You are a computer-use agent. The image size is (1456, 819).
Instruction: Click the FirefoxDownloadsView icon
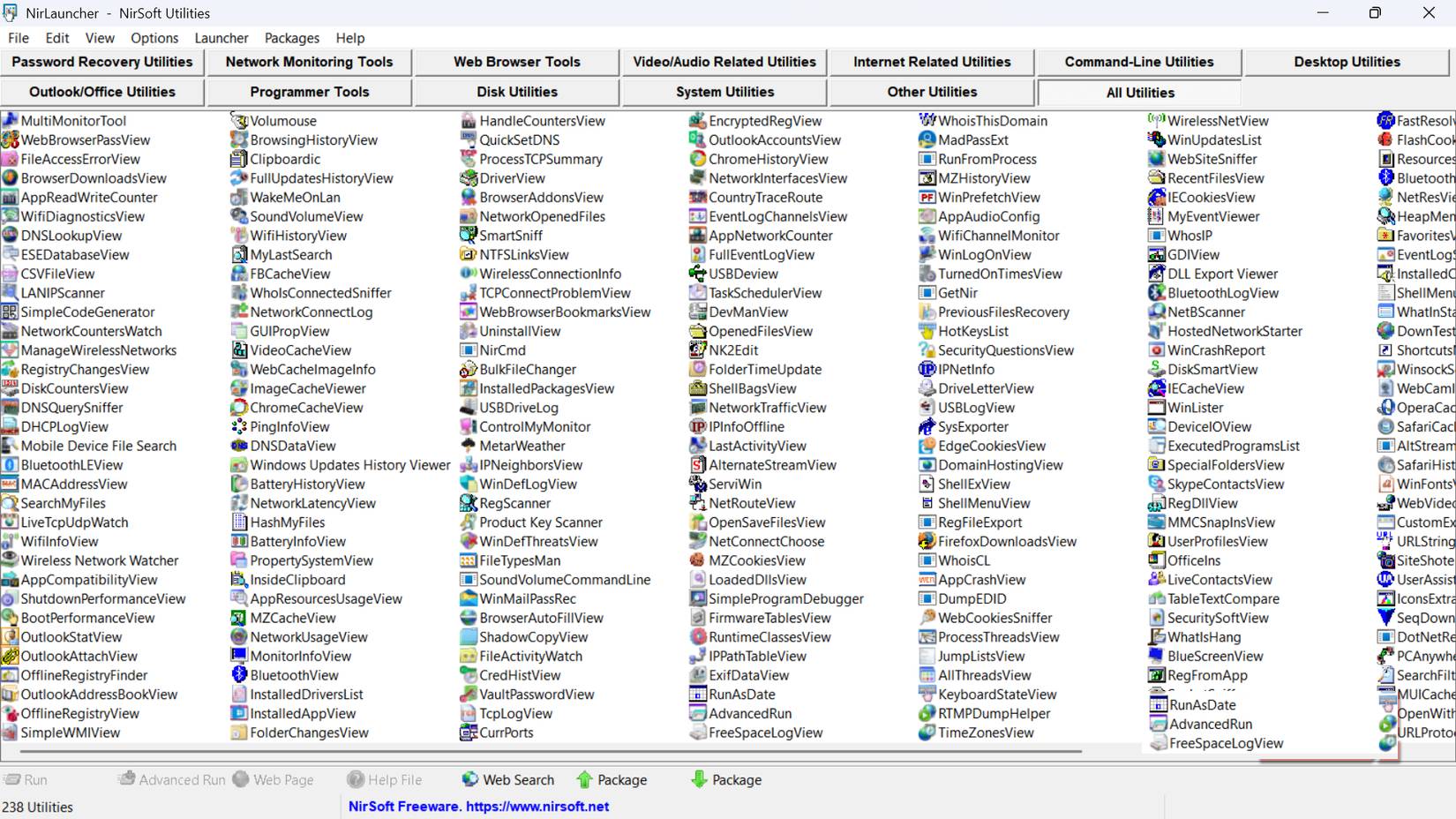pyautogui.click(x=927, y=542)
